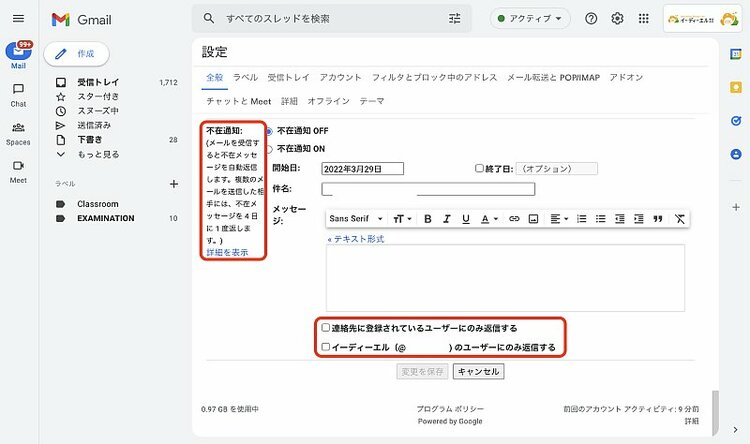Select the 不在通知 OFF radio button
This screenshot has width=750, height=444.
pyautogui.click(x=269, y=131)
